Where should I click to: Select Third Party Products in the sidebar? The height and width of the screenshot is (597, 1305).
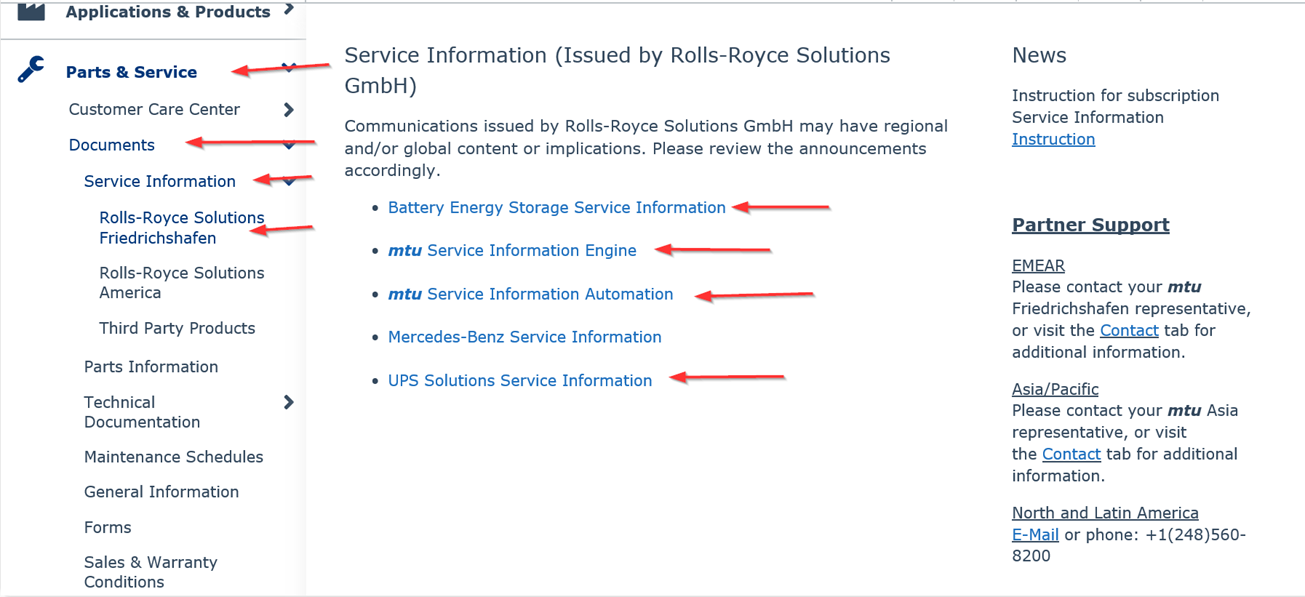177,328
